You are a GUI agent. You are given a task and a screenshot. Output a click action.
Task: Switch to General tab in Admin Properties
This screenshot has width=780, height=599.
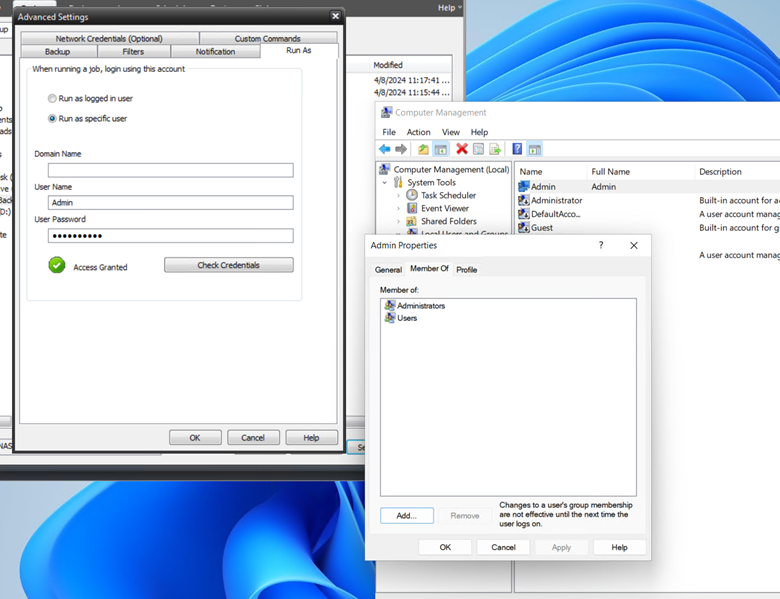click(388, 270)
